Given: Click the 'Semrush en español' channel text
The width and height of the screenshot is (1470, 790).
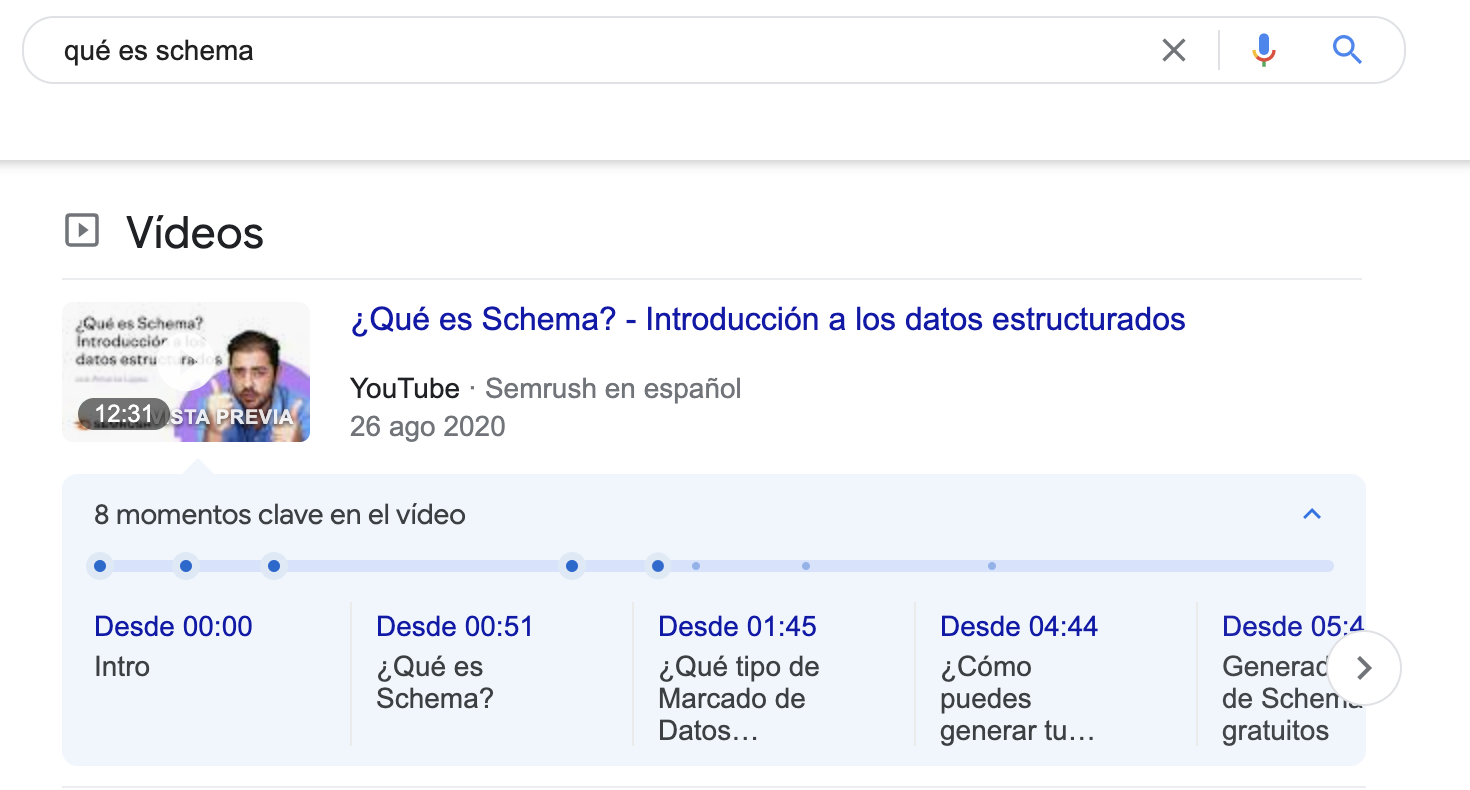Looking at the screenshot, I should pos(613,388).
